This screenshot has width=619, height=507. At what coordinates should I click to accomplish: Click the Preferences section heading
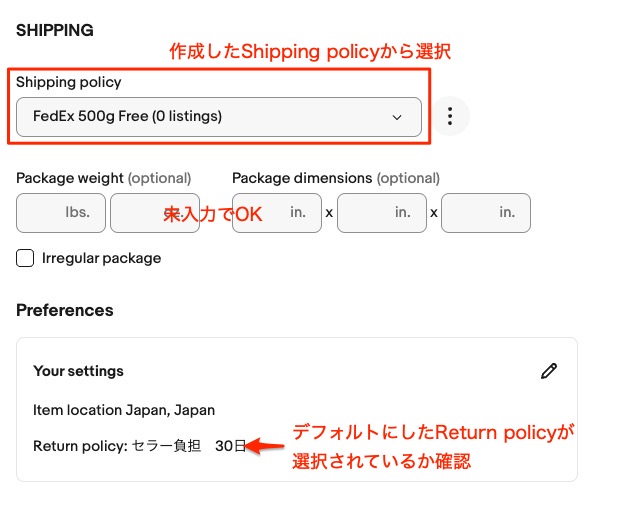click(65, 310)
